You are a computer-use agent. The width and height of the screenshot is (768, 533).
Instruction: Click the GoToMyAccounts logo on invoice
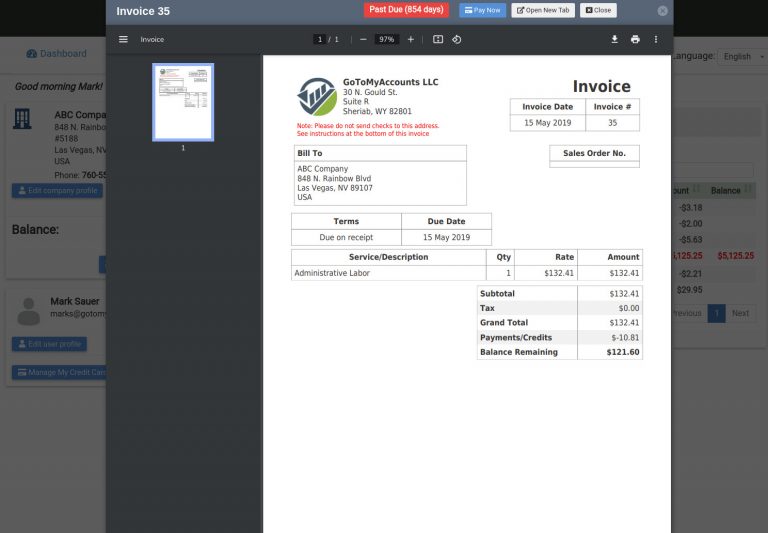317,97
